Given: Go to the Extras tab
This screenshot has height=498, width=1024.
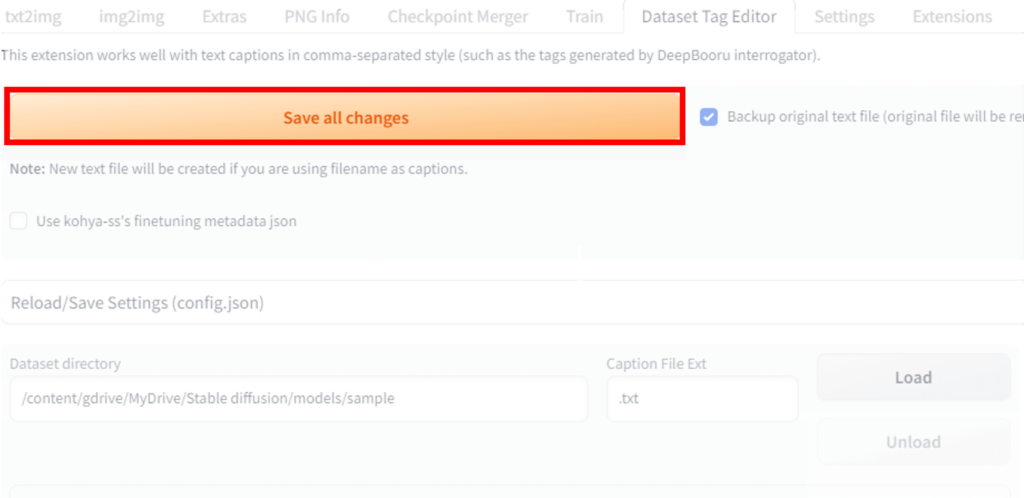Looking at the screenshot, I should point(224,17).
